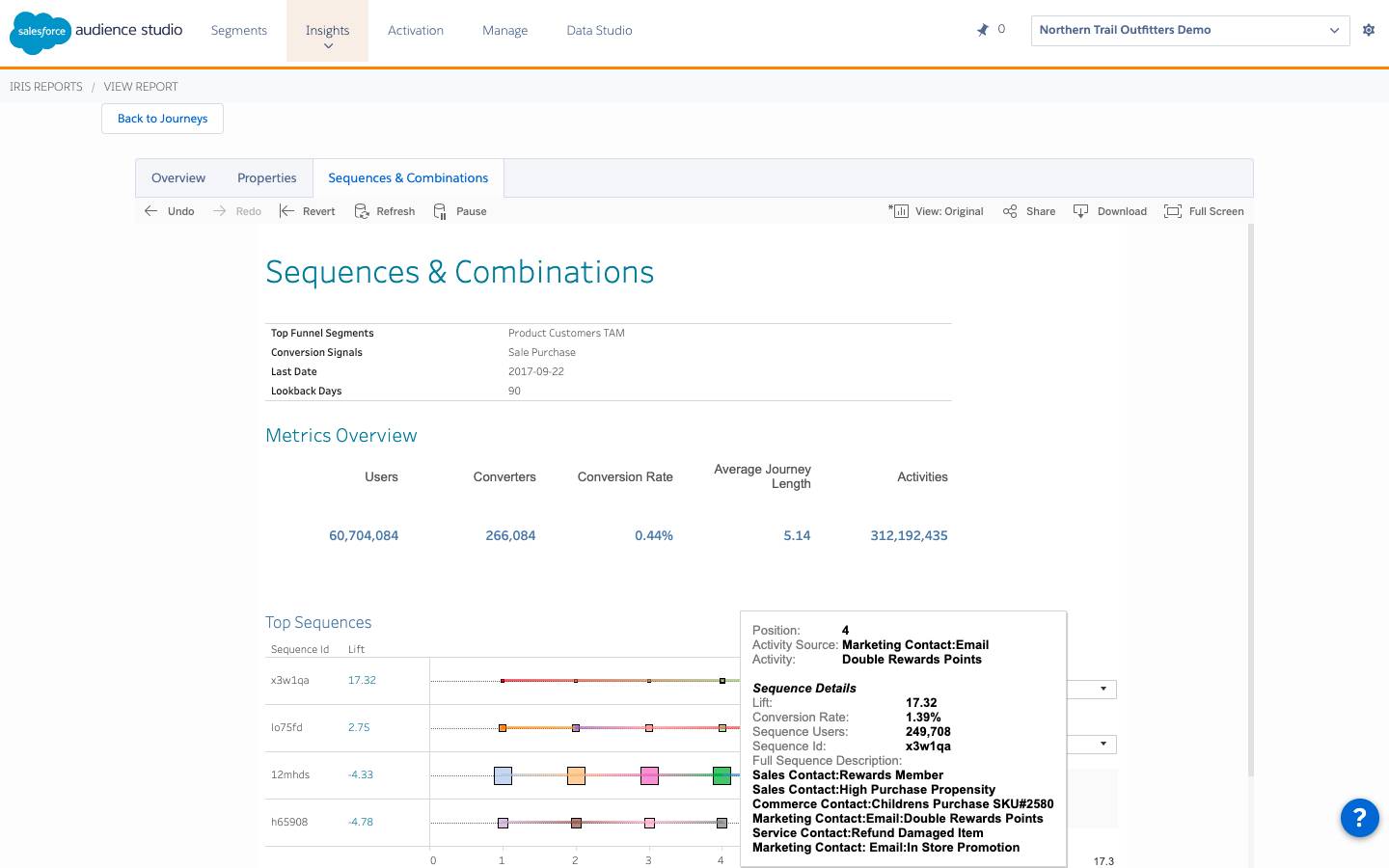Viewport: 1389px width, 868px height.
Task: Open the Activation menu
Action: point(416,31)
